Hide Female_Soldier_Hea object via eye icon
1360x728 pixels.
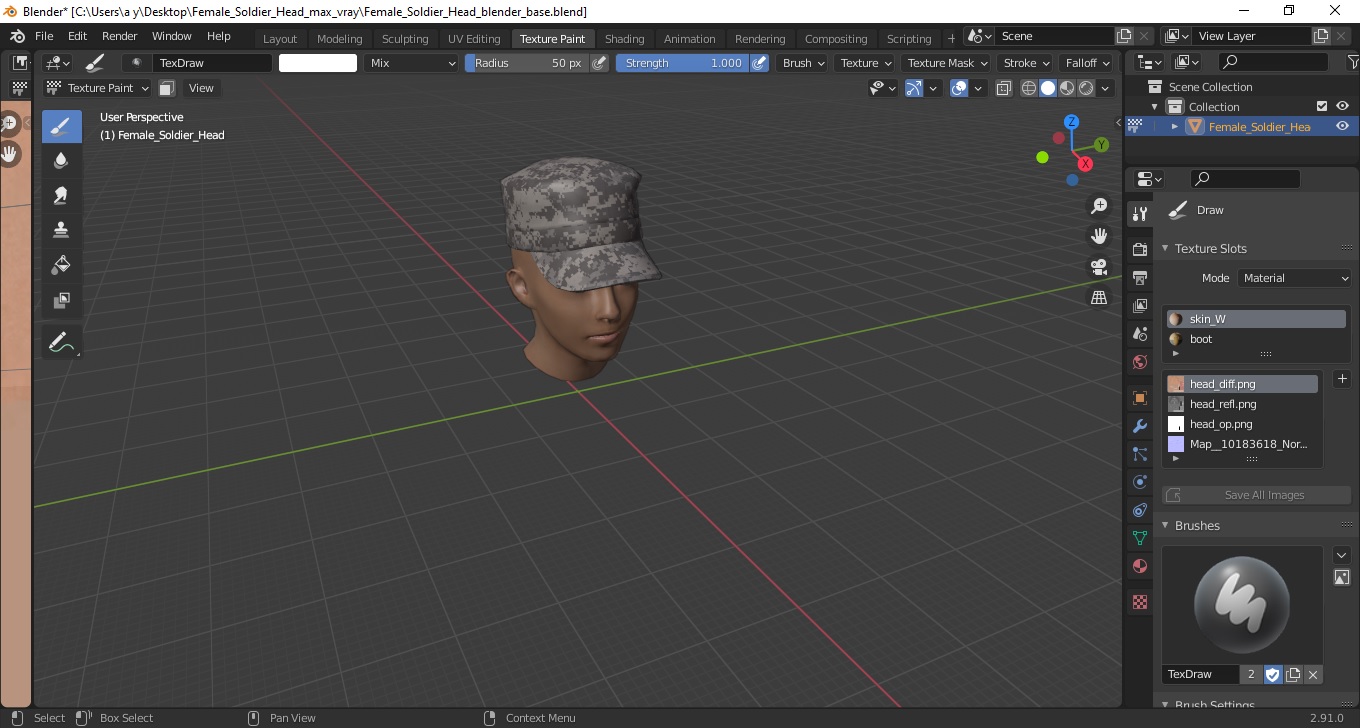(x=1343, y=126)
